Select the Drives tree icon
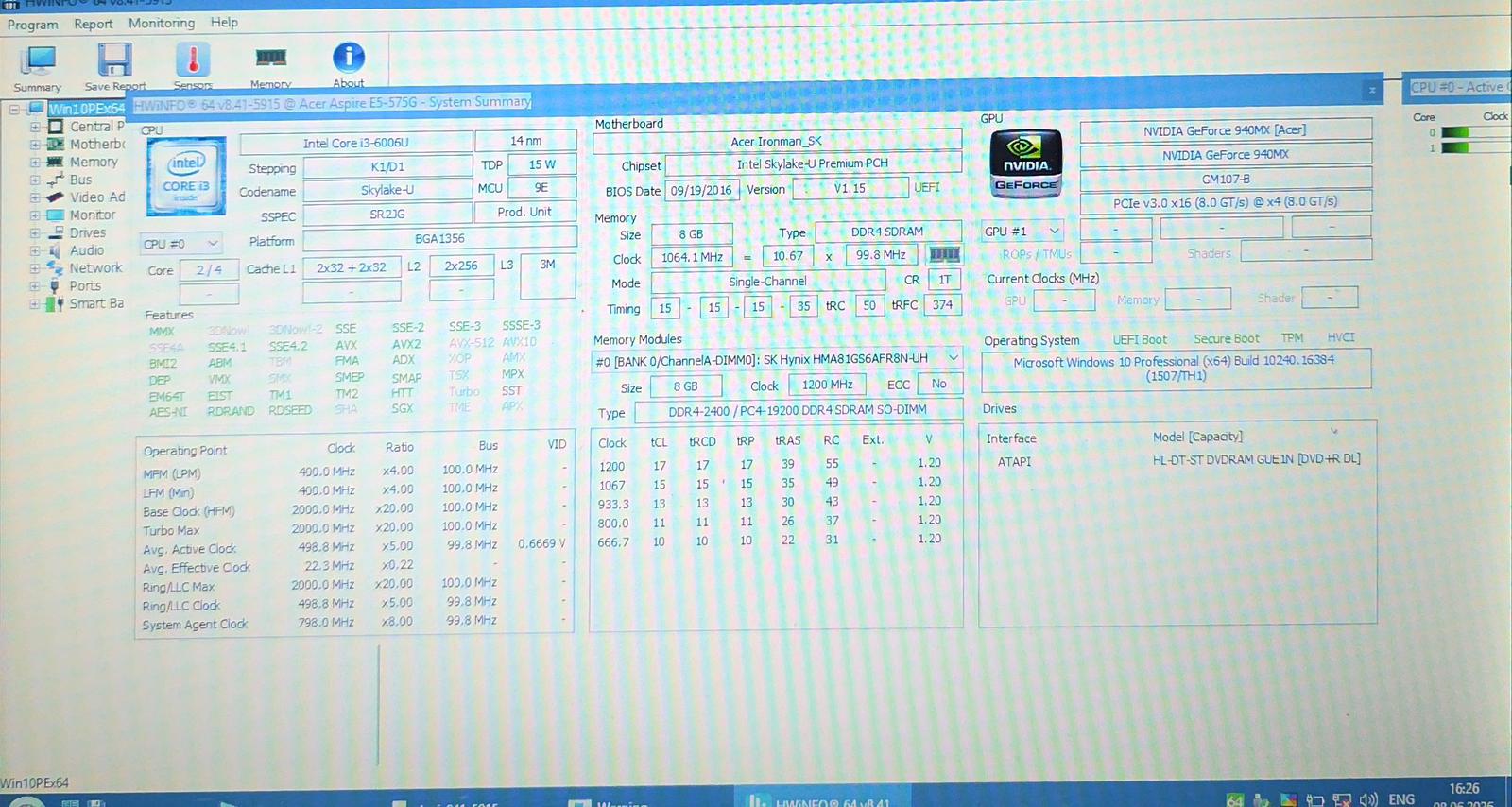The image size is (1512, 807). (56, 232)
